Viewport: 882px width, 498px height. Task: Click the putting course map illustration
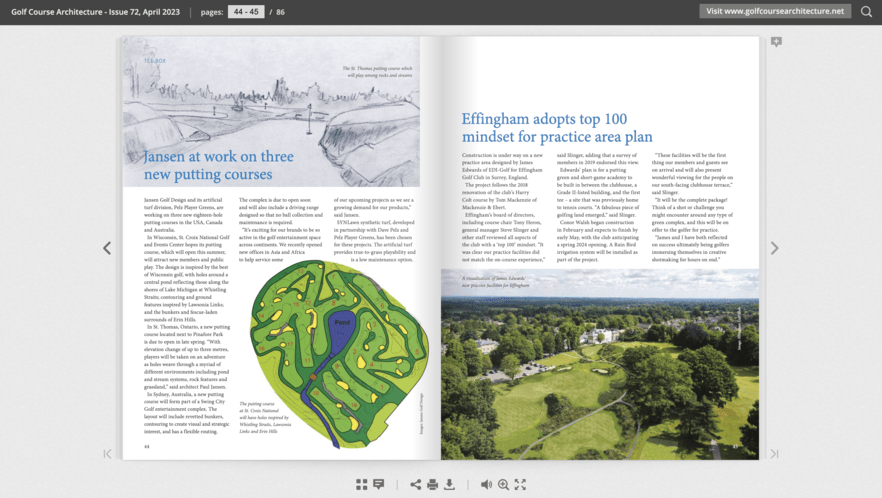339,354
